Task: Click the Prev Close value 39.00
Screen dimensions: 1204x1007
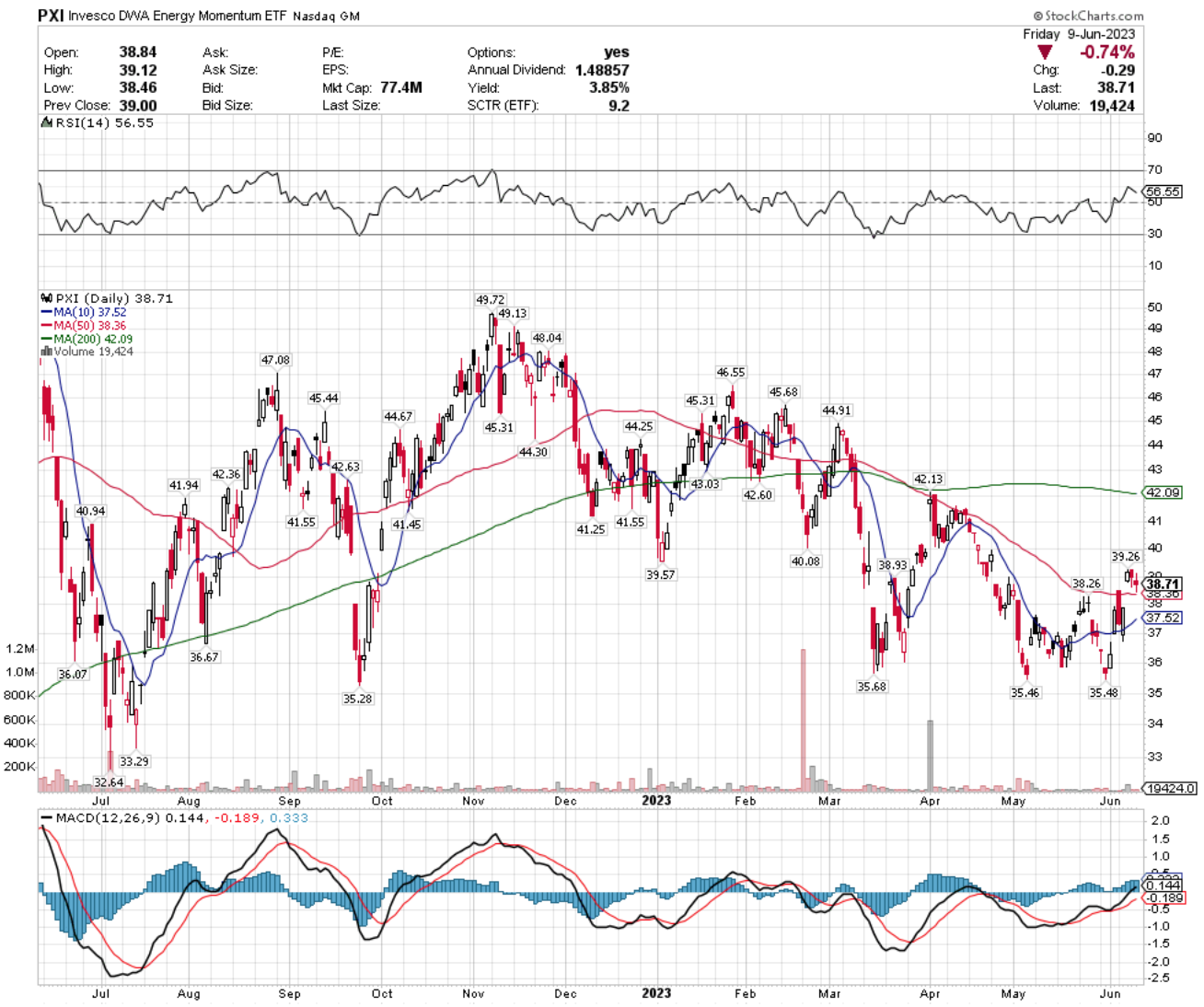Action: click(138, 106)
